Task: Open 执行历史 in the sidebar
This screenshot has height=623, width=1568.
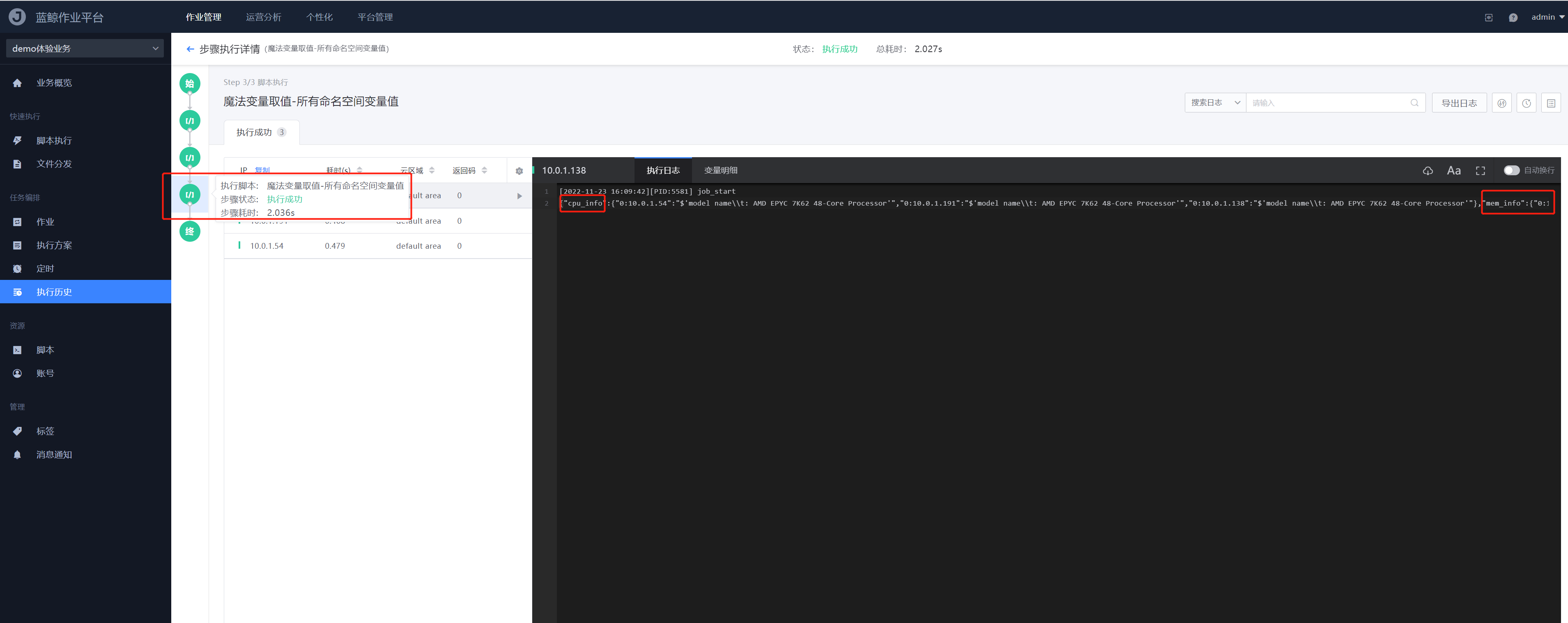Action: [85, 292]
